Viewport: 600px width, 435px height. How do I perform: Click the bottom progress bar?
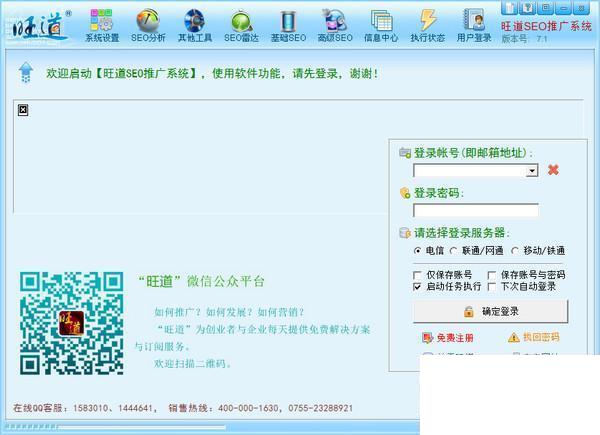pos(115,426)
